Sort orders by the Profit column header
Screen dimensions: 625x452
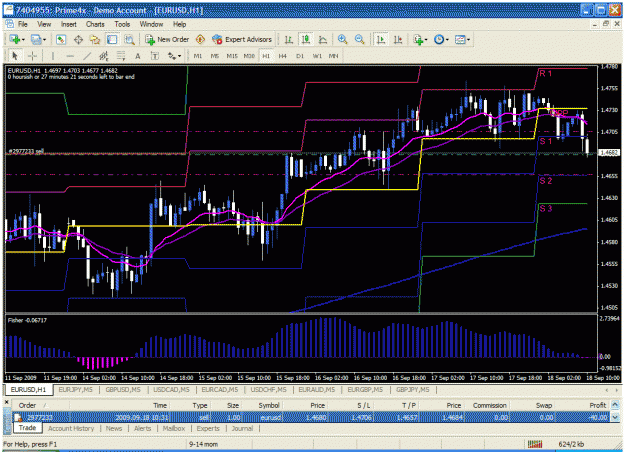(x=597, y=405)
